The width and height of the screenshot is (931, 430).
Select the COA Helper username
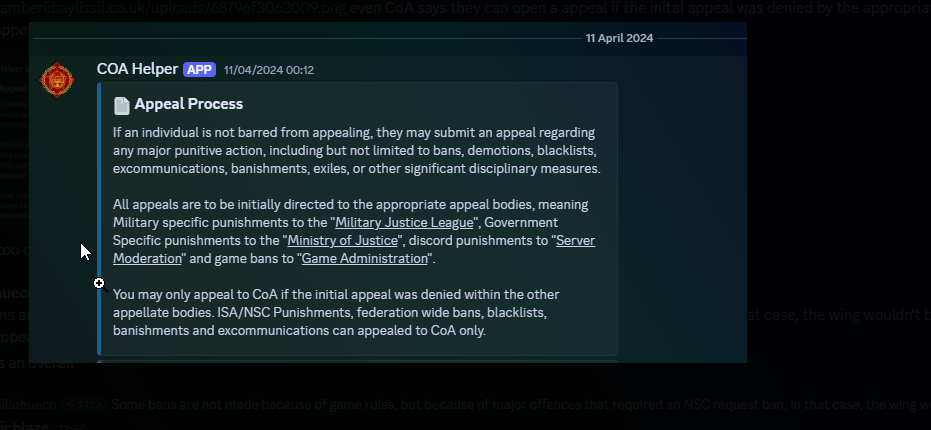click(137, 69)
